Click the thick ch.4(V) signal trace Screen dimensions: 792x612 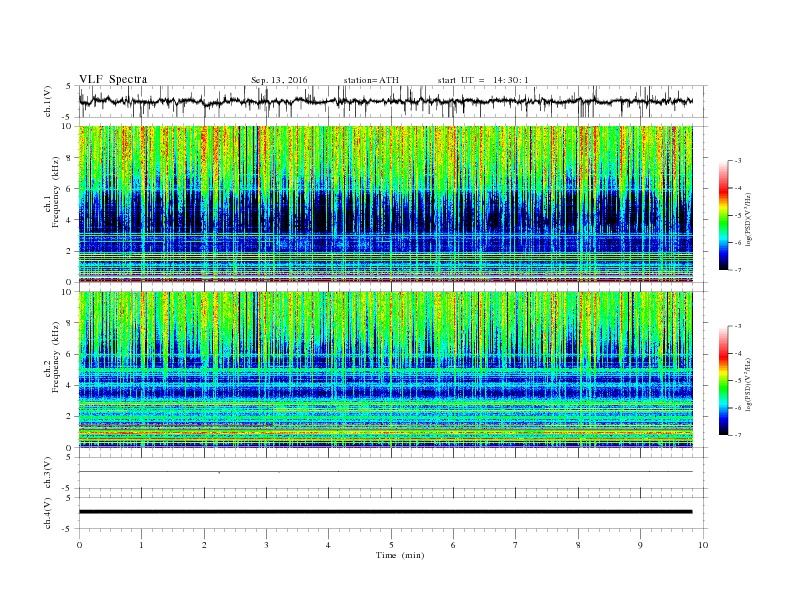pyautogui.click(x=386, y=512)
